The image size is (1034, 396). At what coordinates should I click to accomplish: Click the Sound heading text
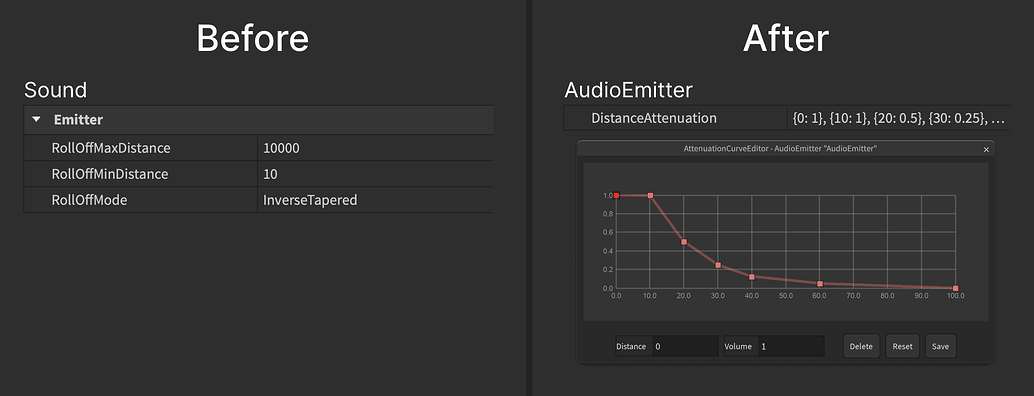55,90
